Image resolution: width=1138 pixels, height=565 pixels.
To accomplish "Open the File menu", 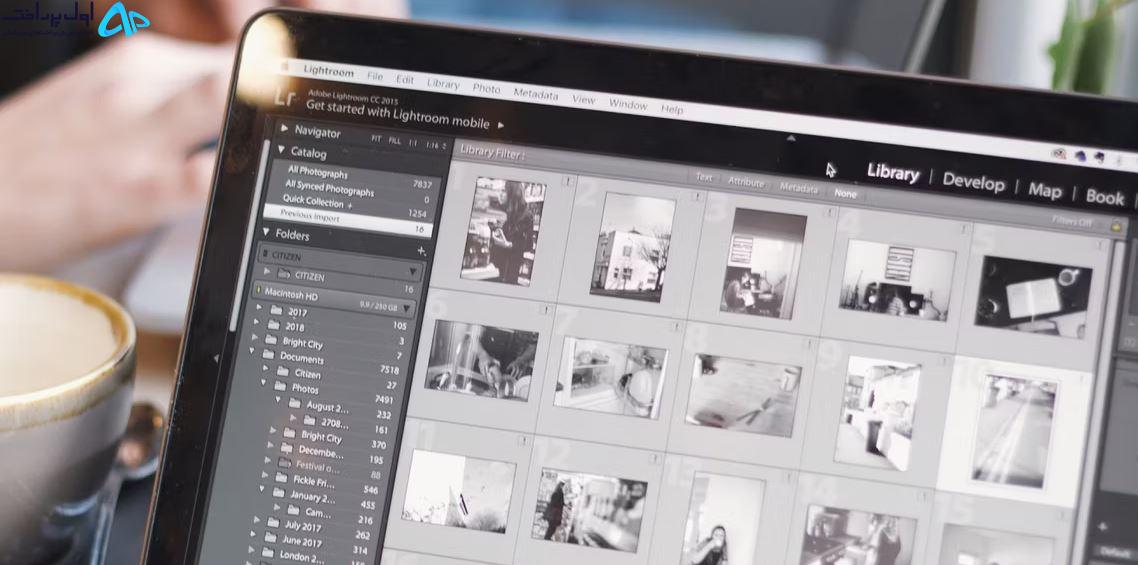I will pos(374,76).
